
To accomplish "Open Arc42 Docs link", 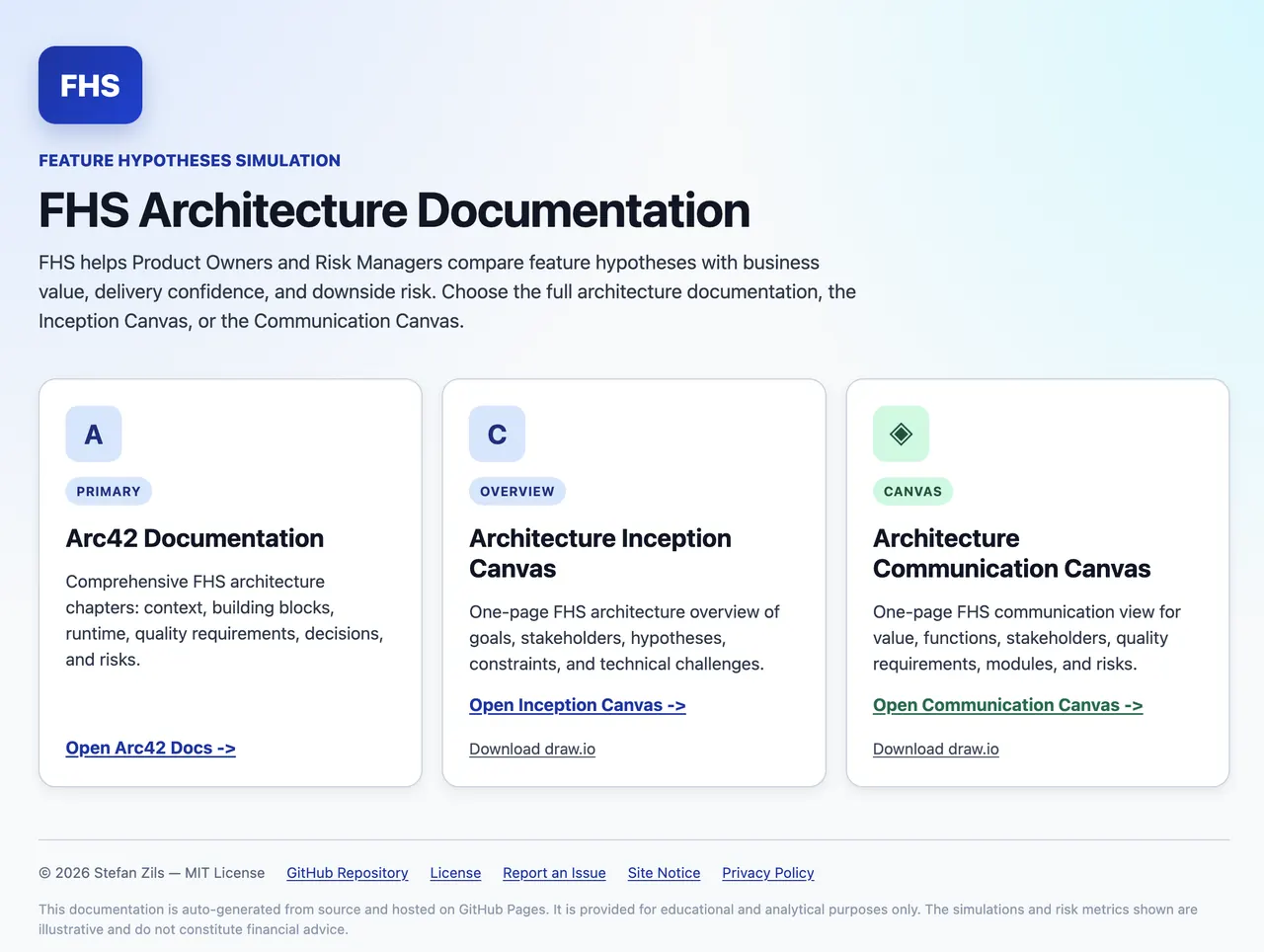I will point(150,748).
